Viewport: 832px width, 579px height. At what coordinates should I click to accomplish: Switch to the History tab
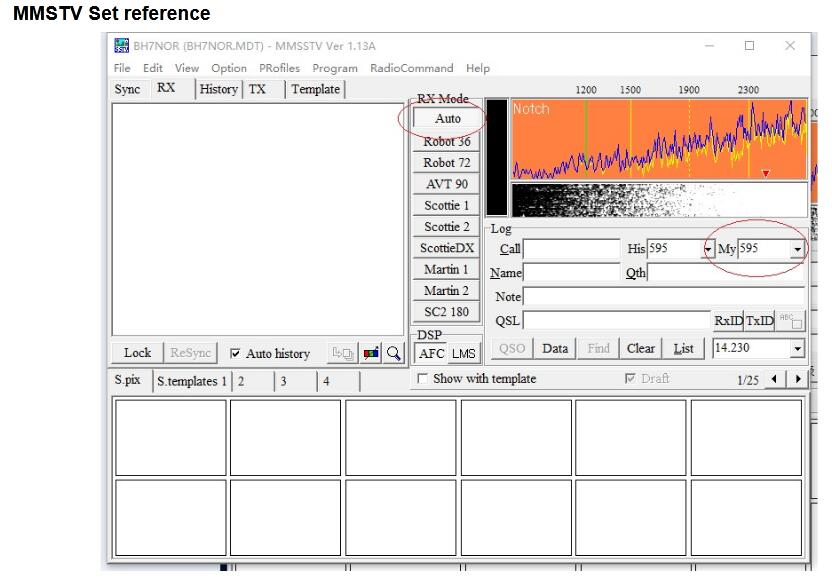[218, 89]
